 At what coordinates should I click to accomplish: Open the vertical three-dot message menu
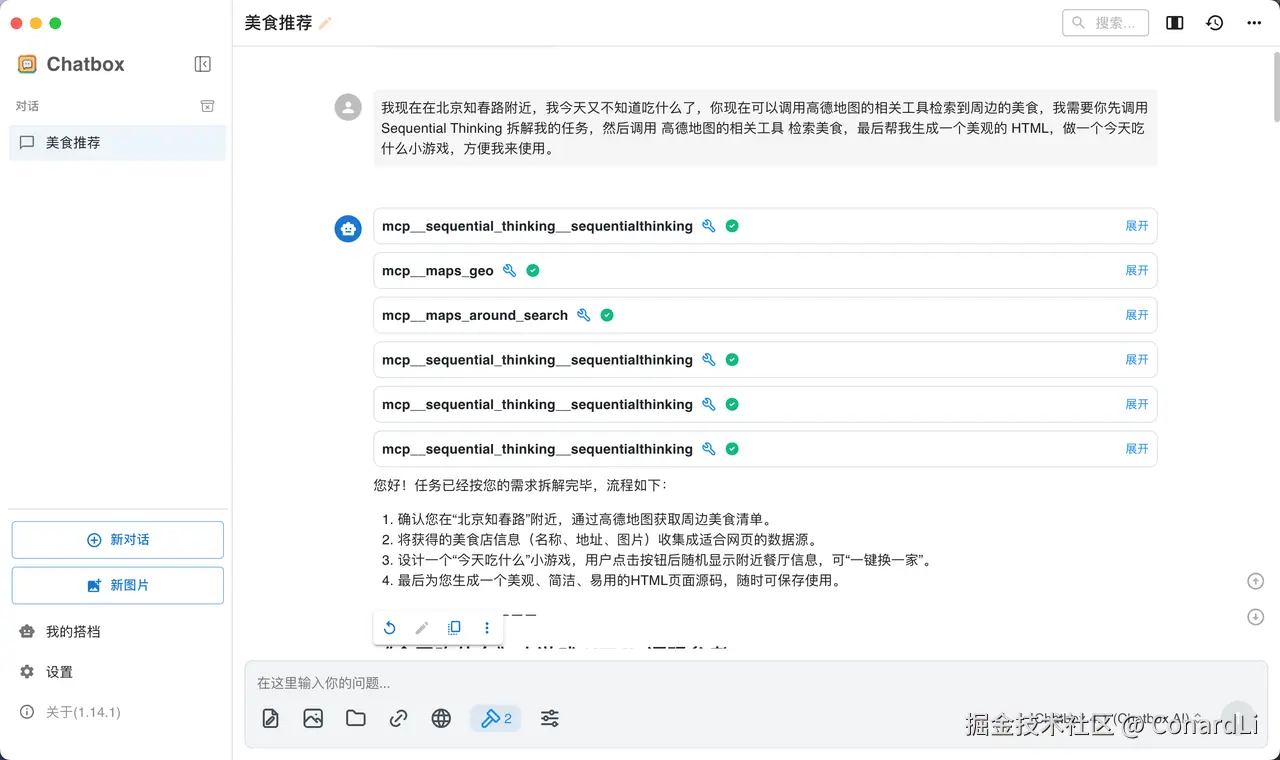[487, 628]
